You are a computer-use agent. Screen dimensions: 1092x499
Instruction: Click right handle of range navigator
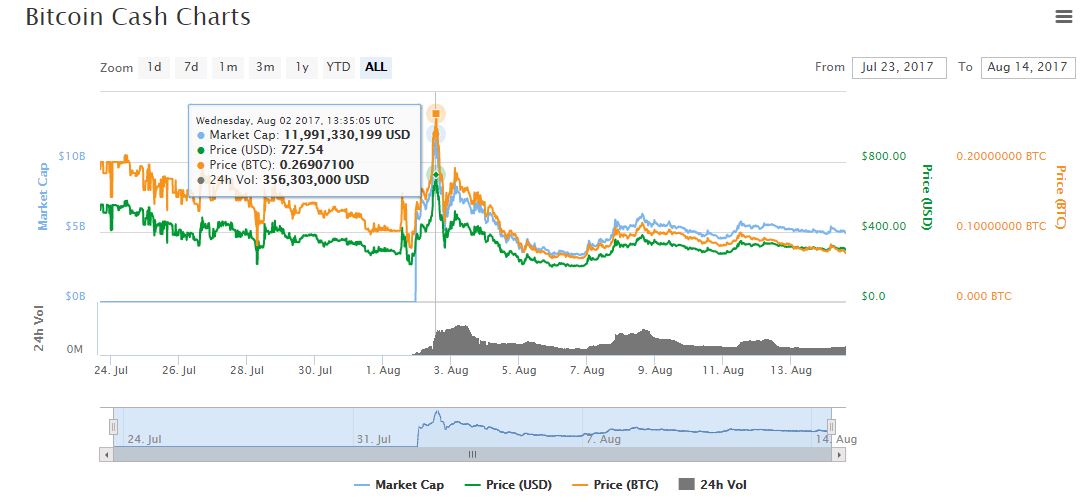click(830, 427)
